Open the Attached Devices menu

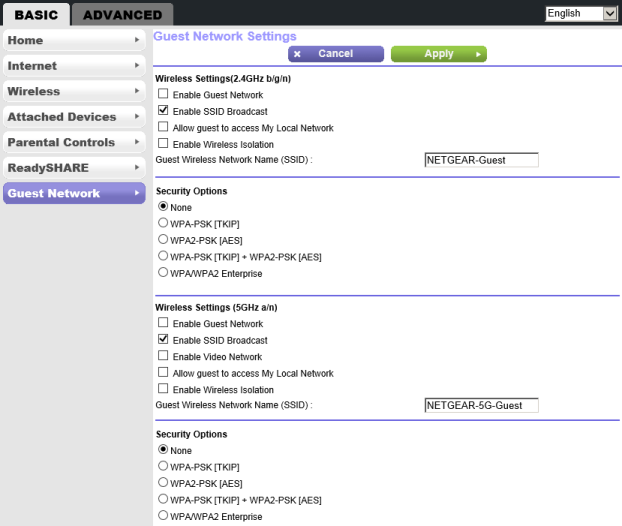click(74, 117)
